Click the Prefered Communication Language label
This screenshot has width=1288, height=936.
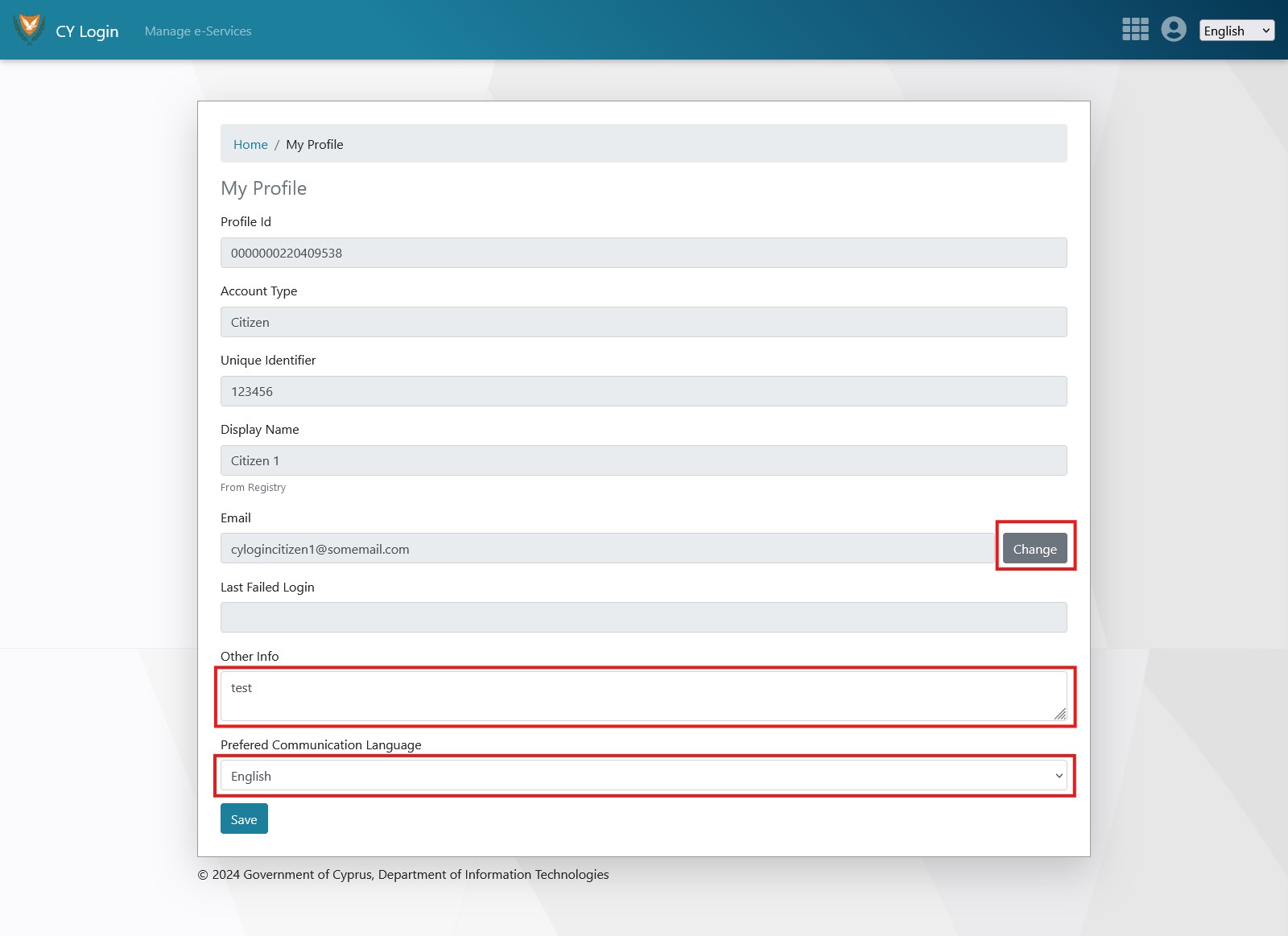[x=320, y=745]
